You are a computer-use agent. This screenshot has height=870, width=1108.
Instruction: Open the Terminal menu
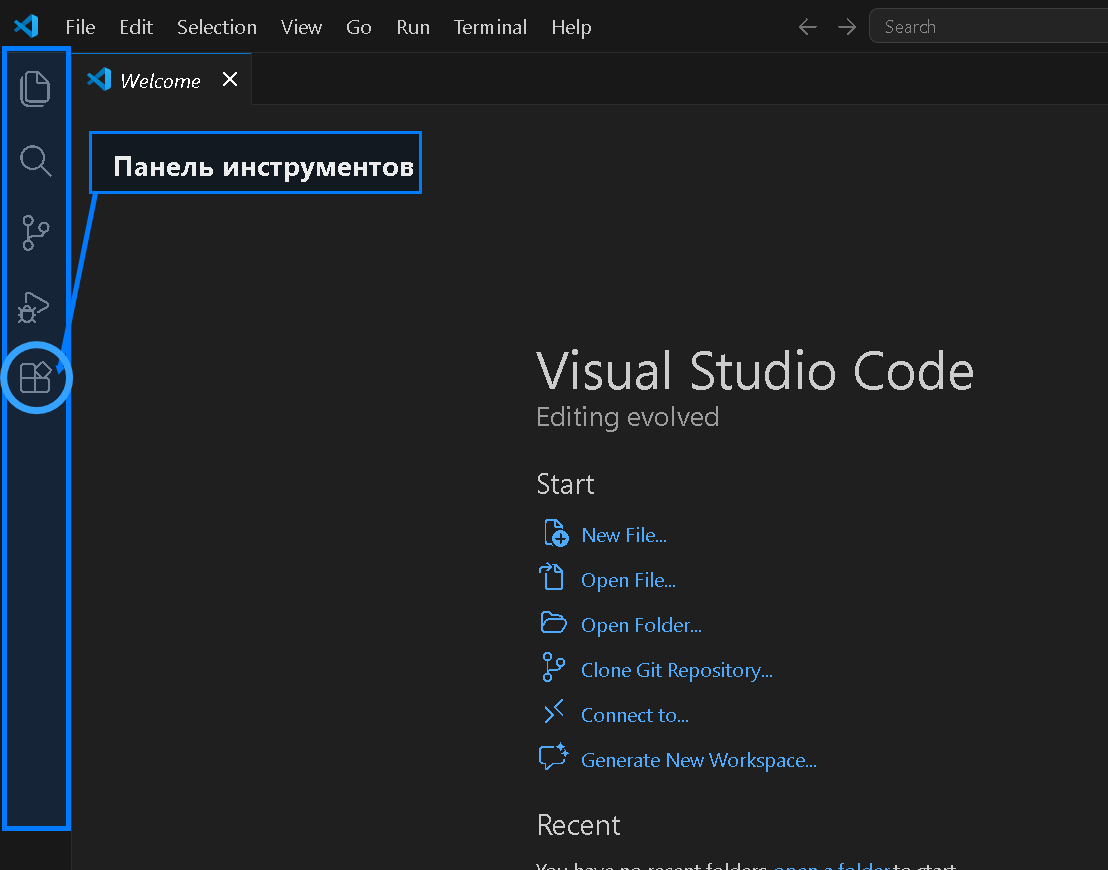pyautogui.click(x=490, y=27)
